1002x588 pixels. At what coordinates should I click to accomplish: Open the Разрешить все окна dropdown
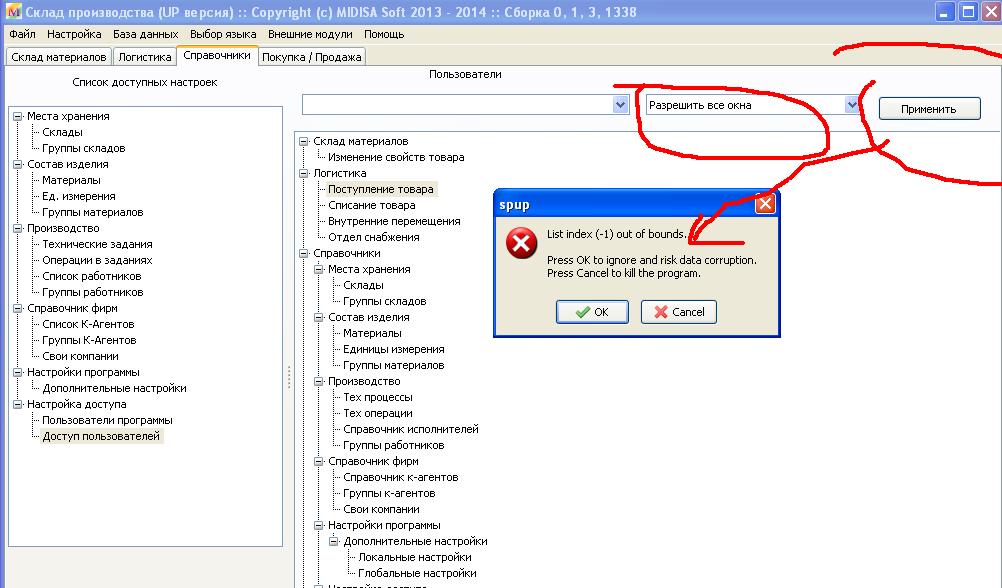tap(852, 105)
